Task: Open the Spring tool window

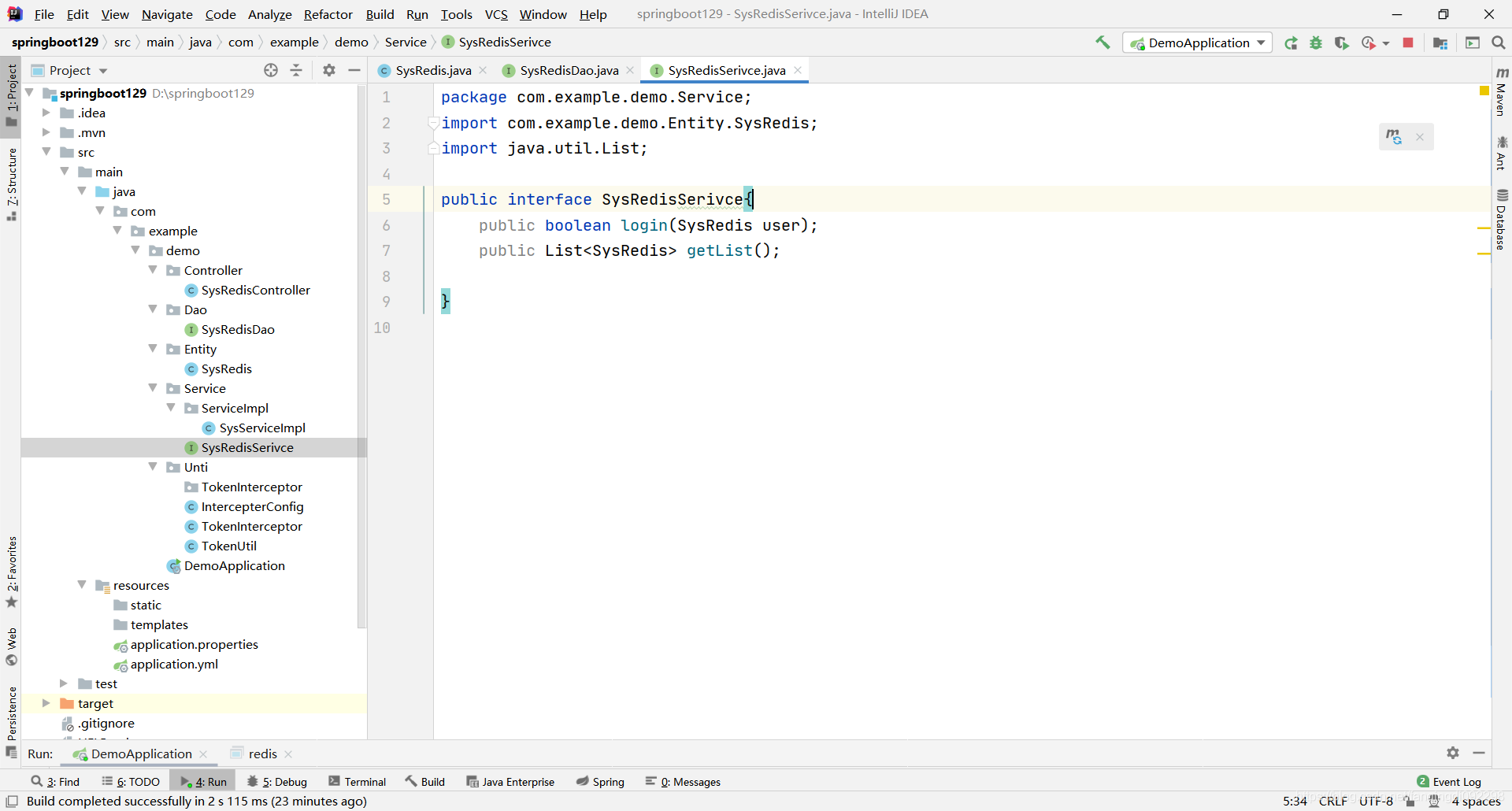Action: (x=600, y=781)
